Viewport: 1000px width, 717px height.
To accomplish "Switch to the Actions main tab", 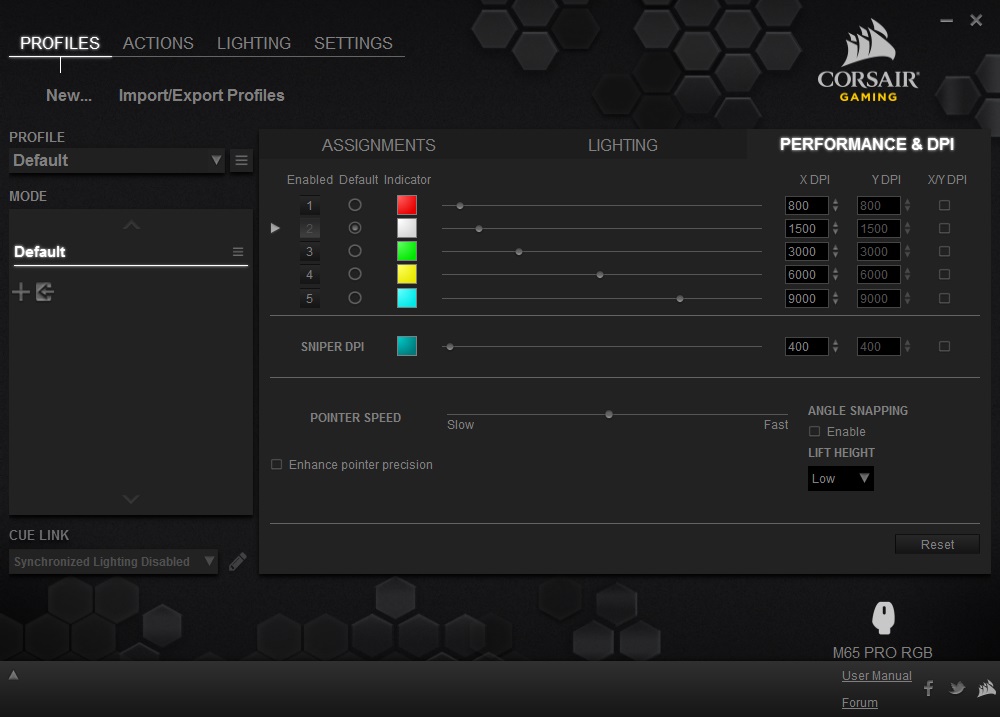I will tap(158, 43).
